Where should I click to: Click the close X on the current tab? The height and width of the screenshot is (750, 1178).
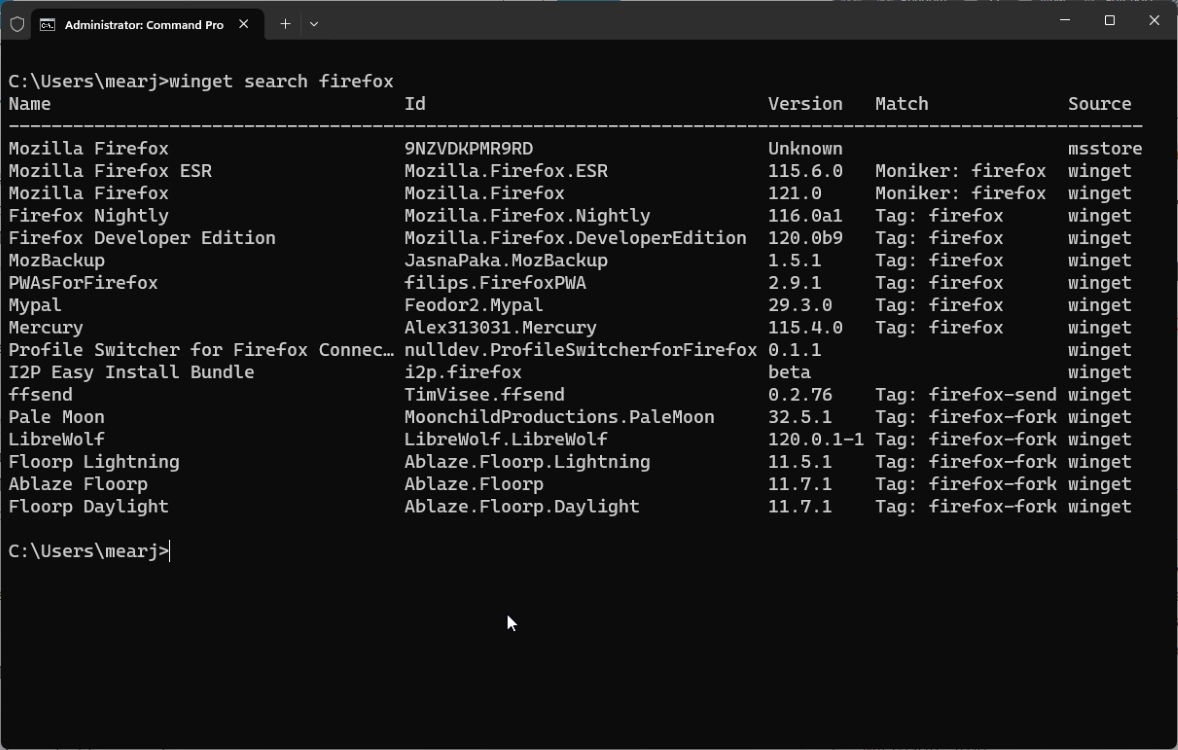(x=243, y=21)
